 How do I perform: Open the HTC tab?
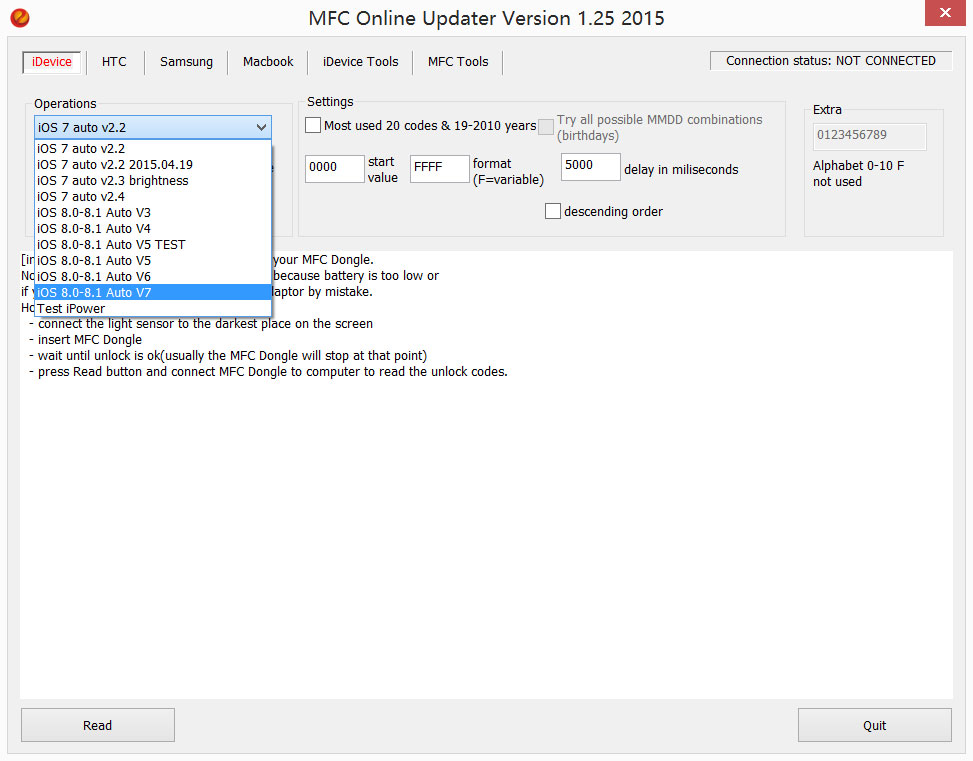coord(114,62)
